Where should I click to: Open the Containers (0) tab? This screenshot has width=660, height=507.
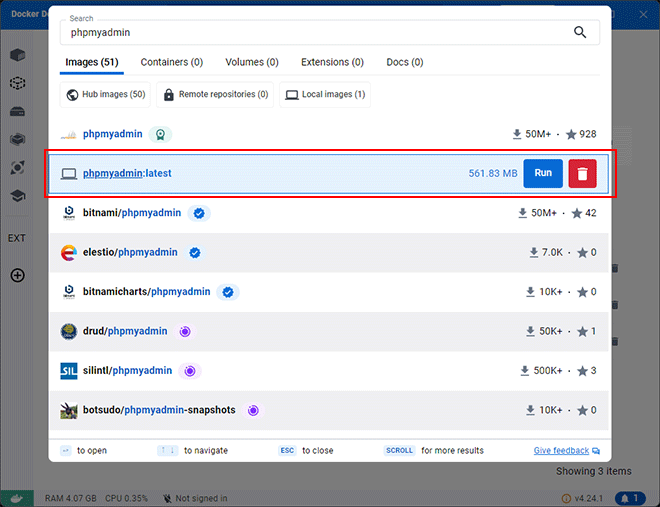(172, 62)
